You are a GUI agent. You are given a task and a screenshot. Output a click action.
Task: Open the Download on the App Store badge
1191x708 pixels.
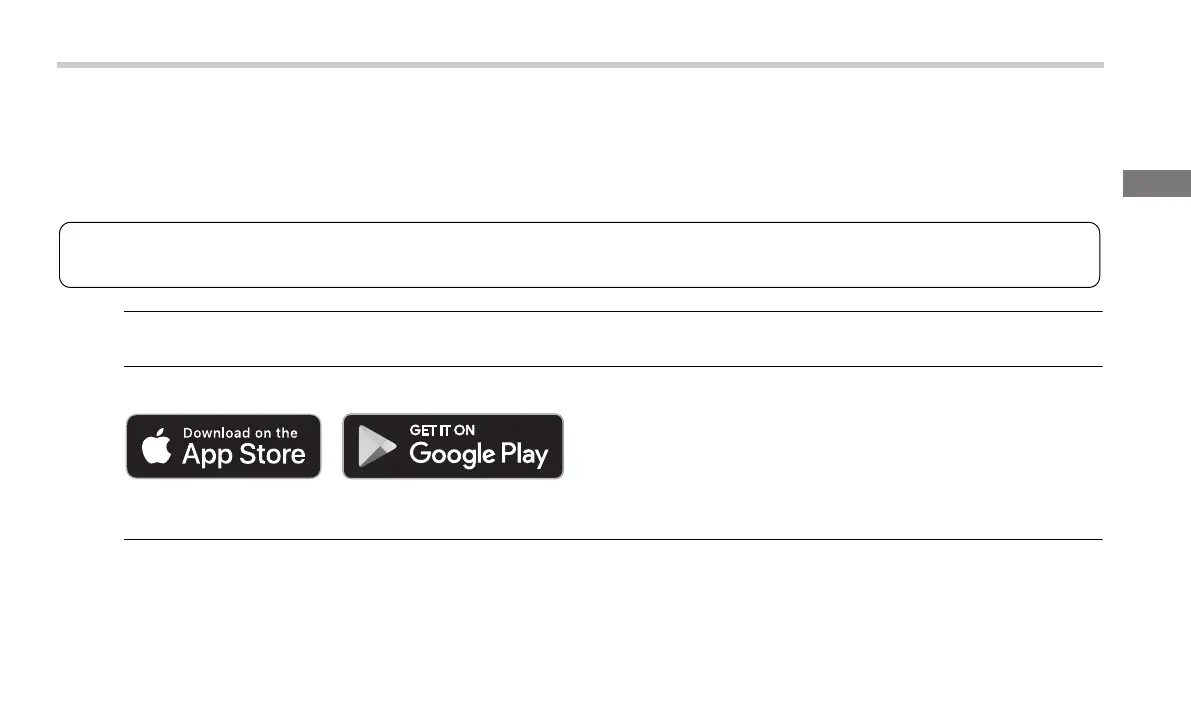pyautogui.click(x=223, y=446)
